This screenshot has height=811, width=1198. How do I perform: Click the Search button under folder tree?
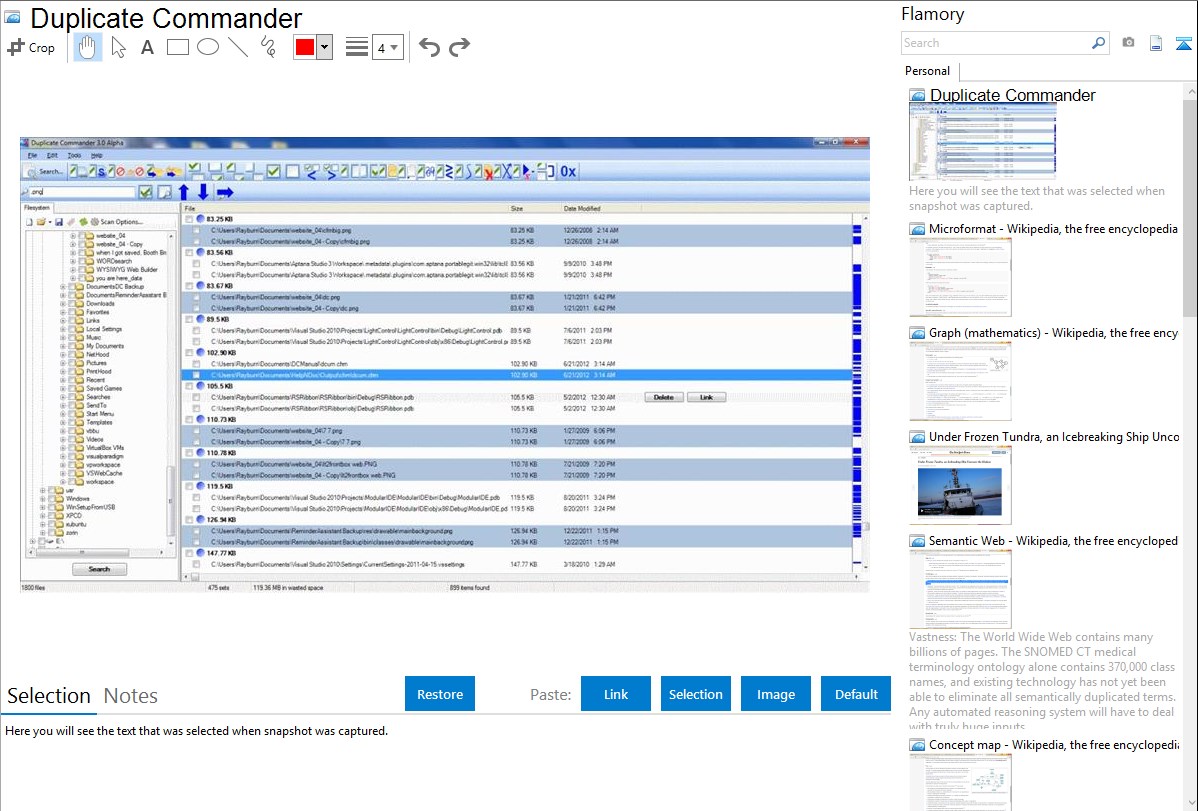click(x=99, y=569)
